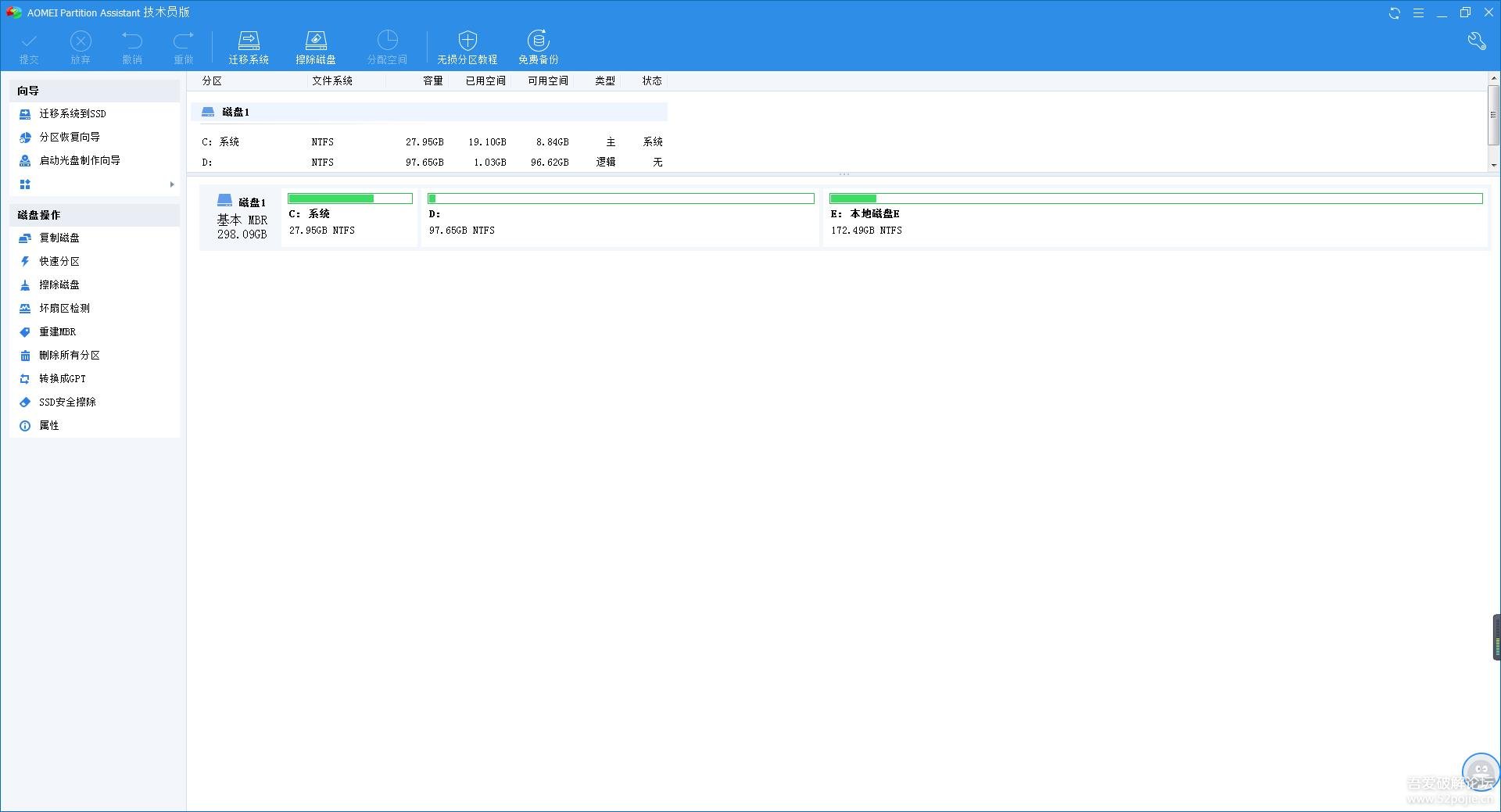Click 迁移系统到SSD wizard link
Screen dimensions: 1501x812
(72, 113)
